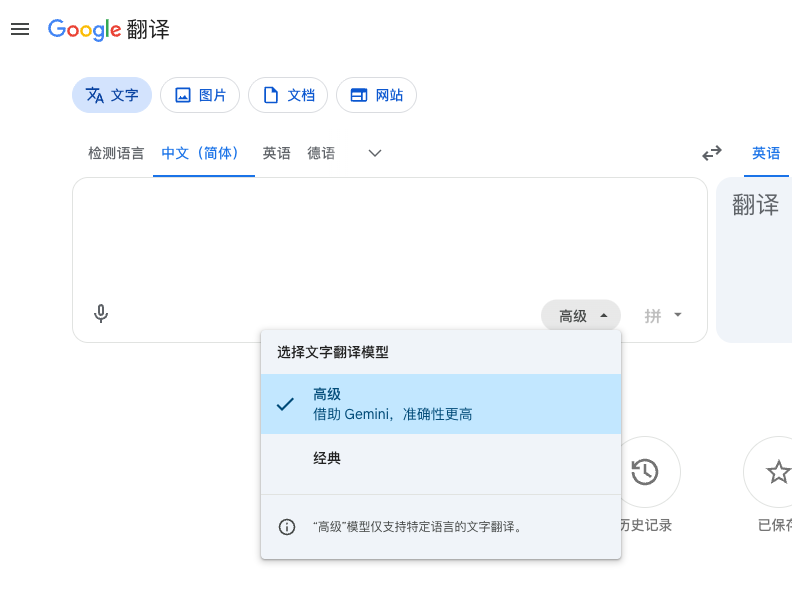
Task: Click the microphone voice input icon
Action: click(x=101, y=314)
